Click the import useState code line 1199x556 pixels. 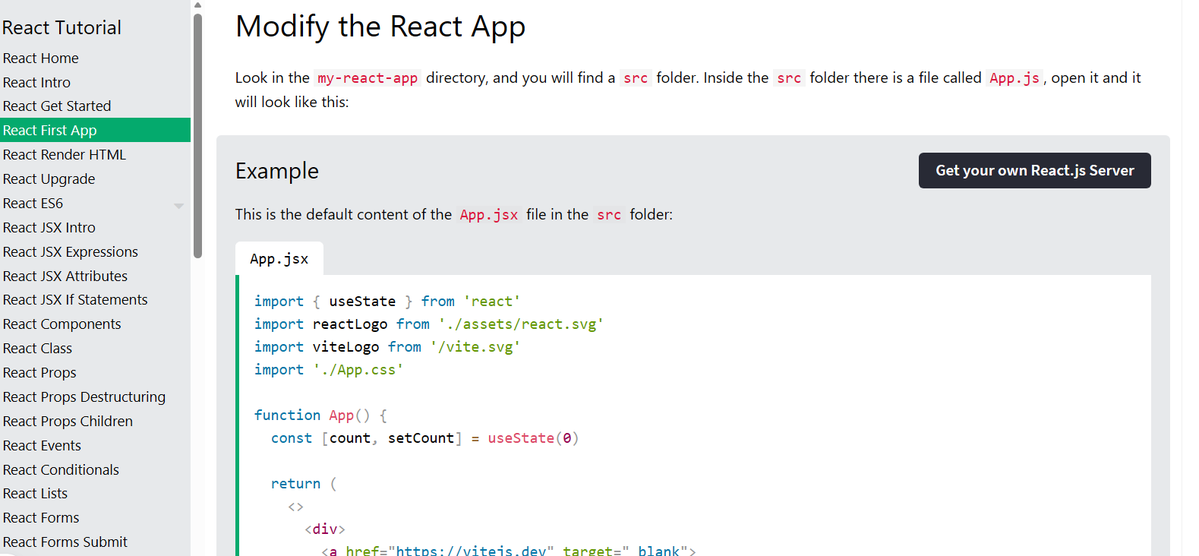[x=387, y=301]
